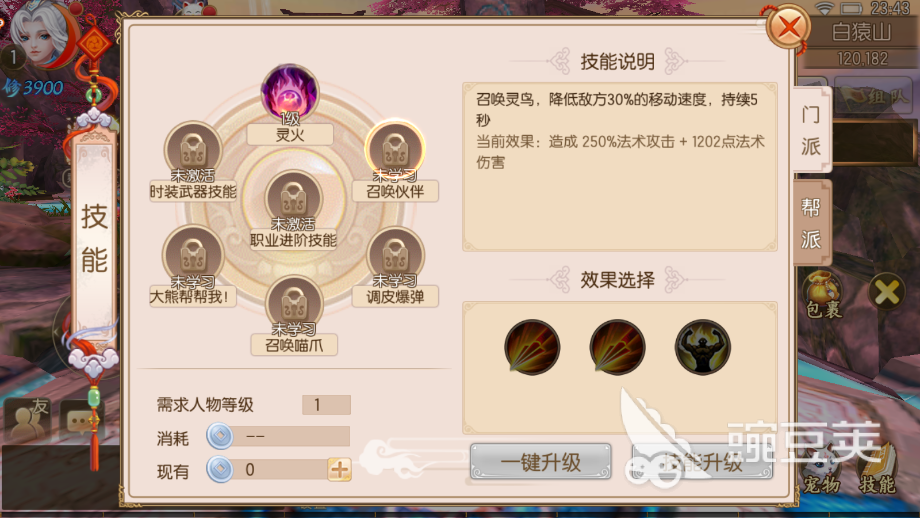Switch to the 帮派 tab

point(811,223)
